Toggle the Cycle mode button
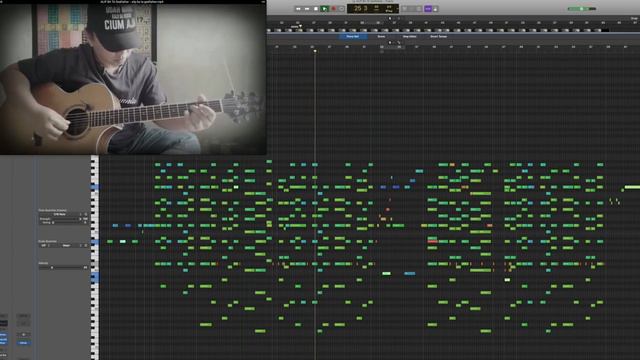640x360 pixels. click(342, 9)
